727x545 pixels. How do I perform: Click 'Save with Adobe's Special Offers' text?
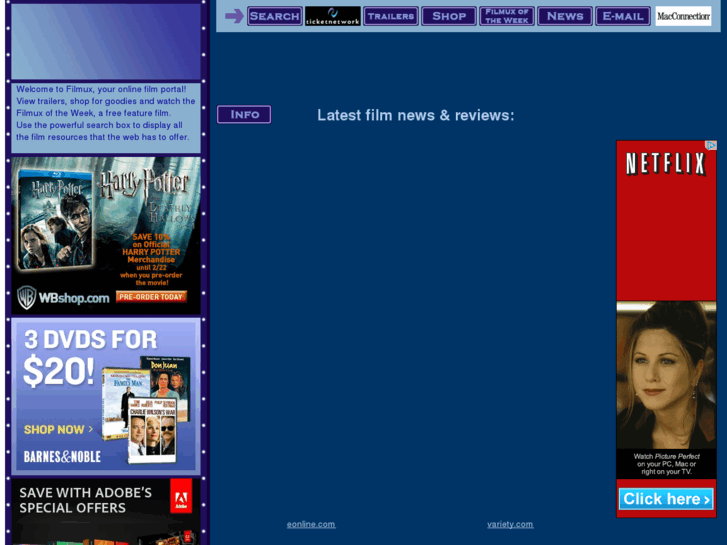pyautogui.click(x=85, y=500)
